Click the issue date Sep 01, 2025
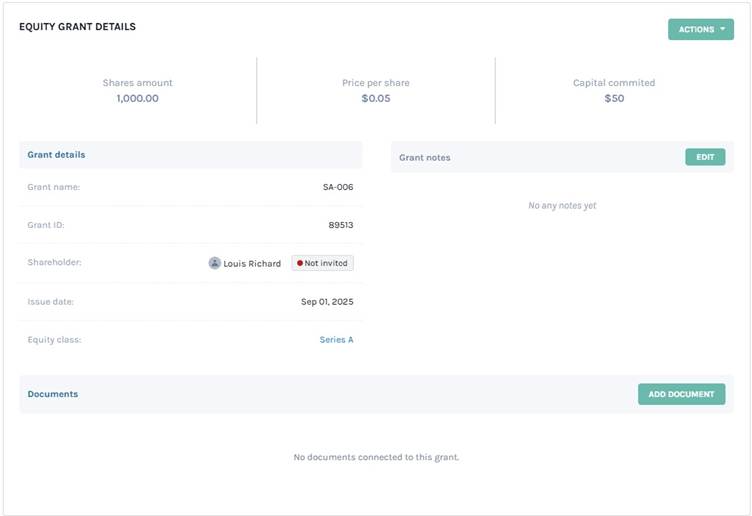The height and width of the screenshot is (516, 752). [x=326, y=302]
